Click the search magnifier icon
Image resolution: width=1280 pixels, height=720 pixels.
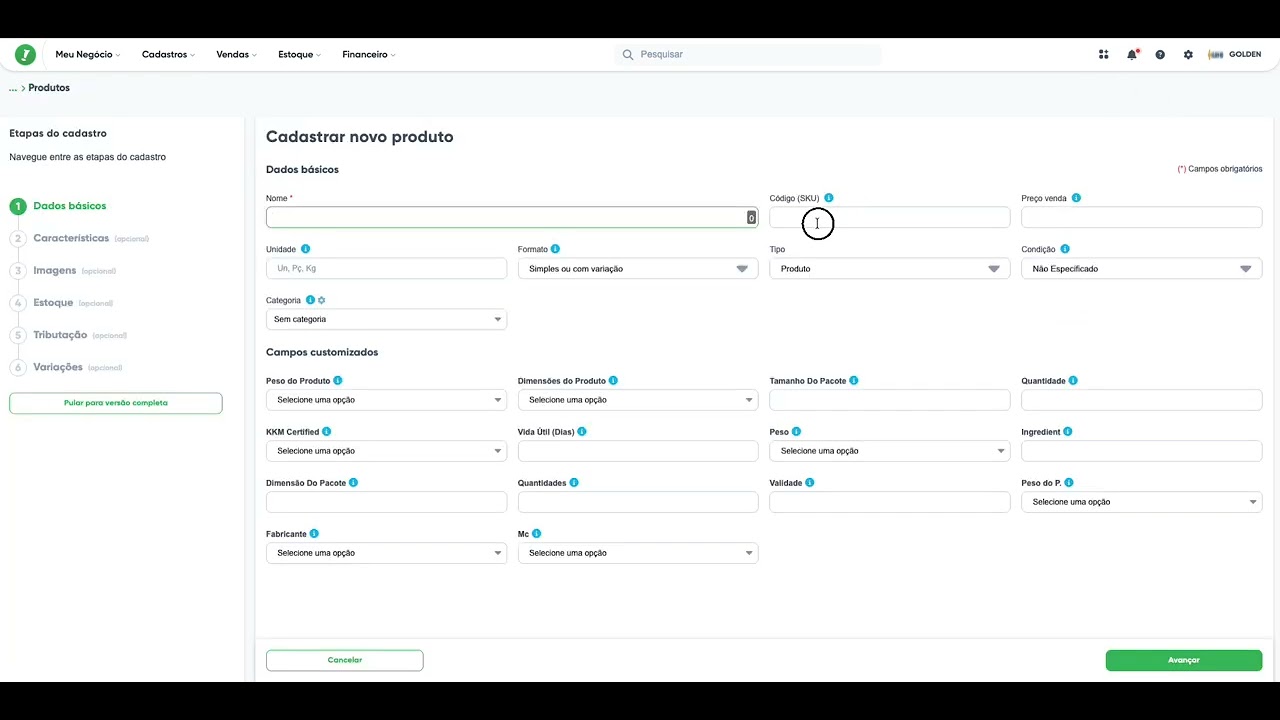tap(628, 55)
